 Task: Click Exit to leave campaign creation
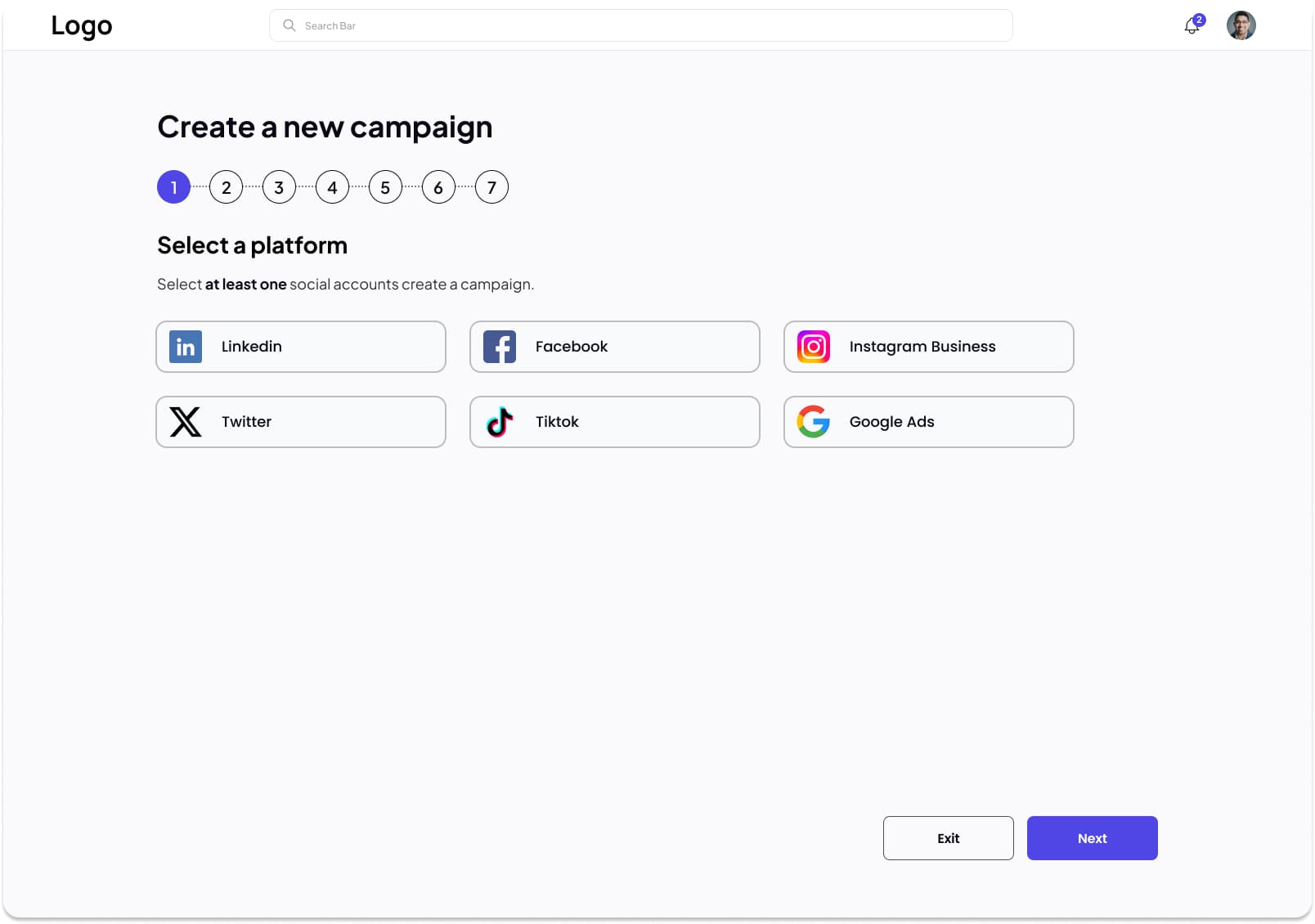(x=948, y=838)
